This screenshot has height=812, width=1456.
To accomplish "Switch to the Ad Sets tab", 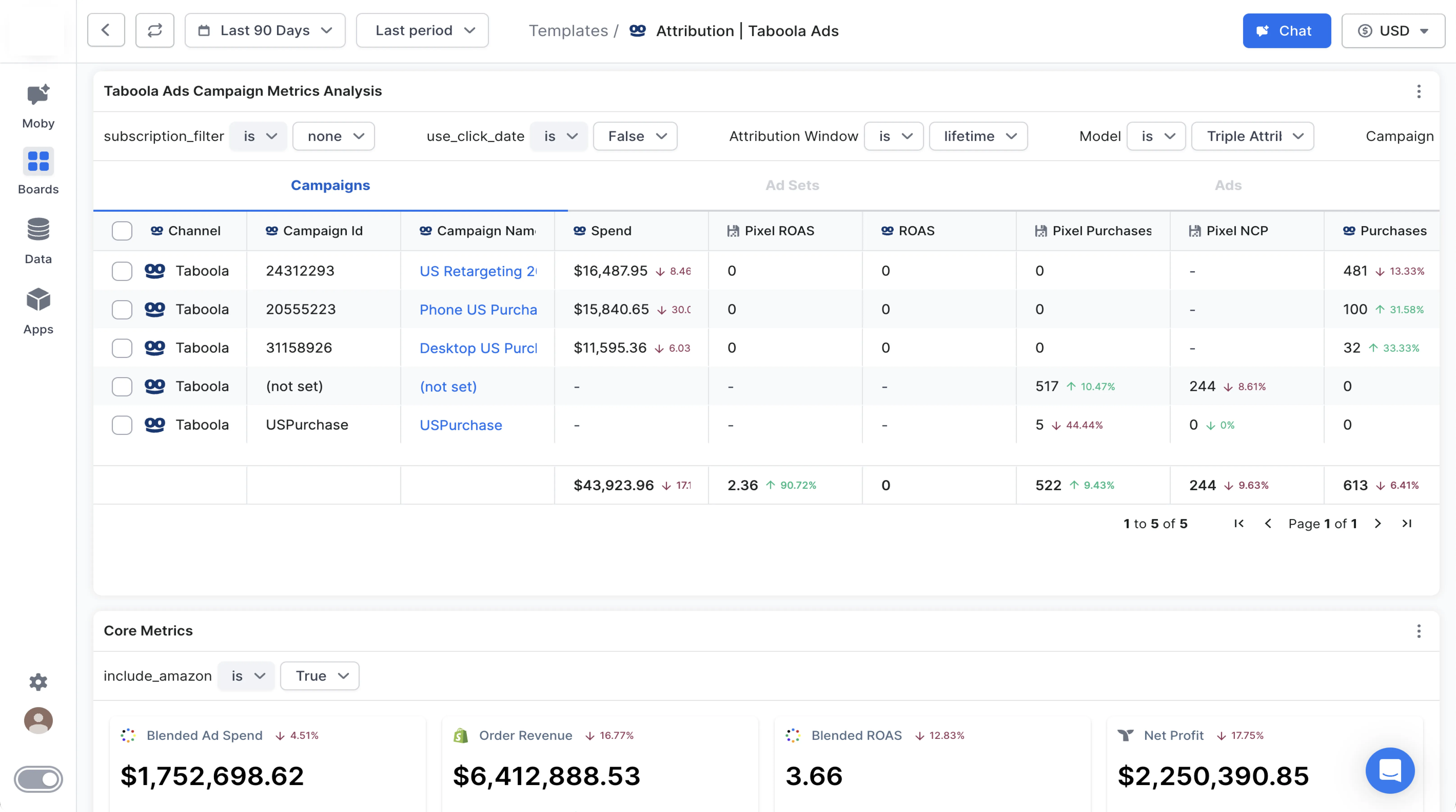I will pos(791,185).
